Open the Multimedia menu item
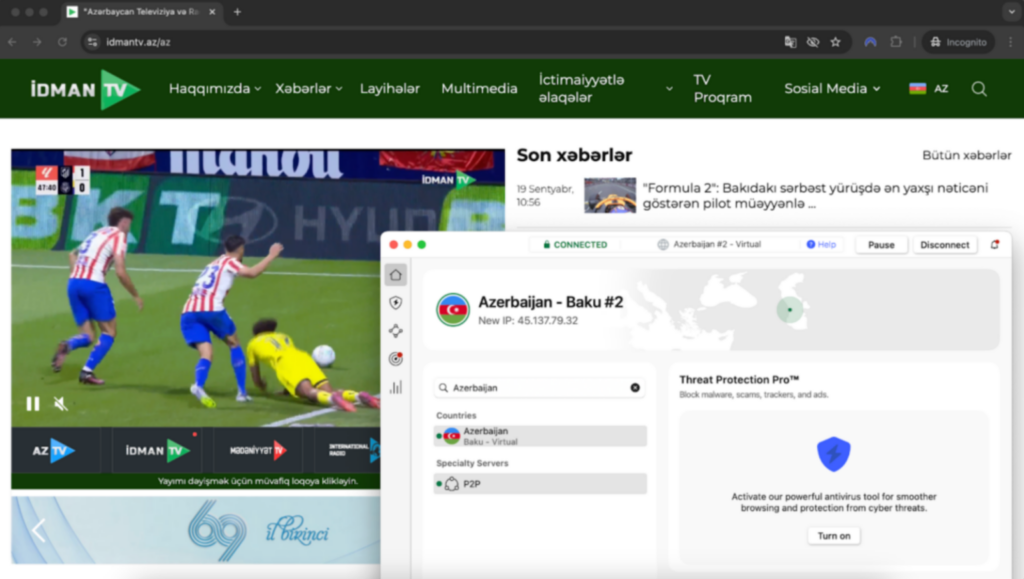This screenshot has width=1024, height=579. 479,89
